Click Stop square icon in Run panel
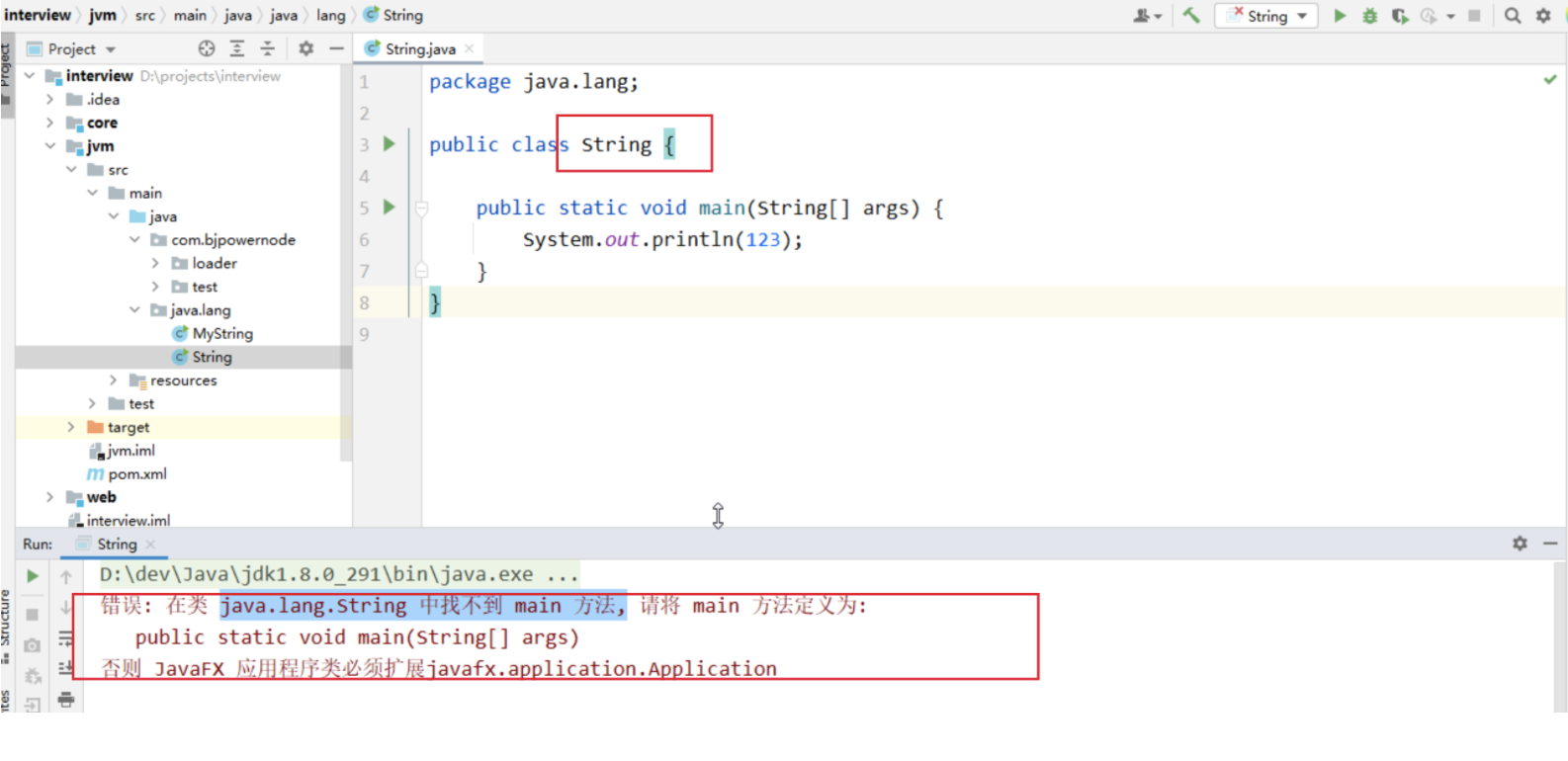The image size is (1568, 761). pos(32,615)
